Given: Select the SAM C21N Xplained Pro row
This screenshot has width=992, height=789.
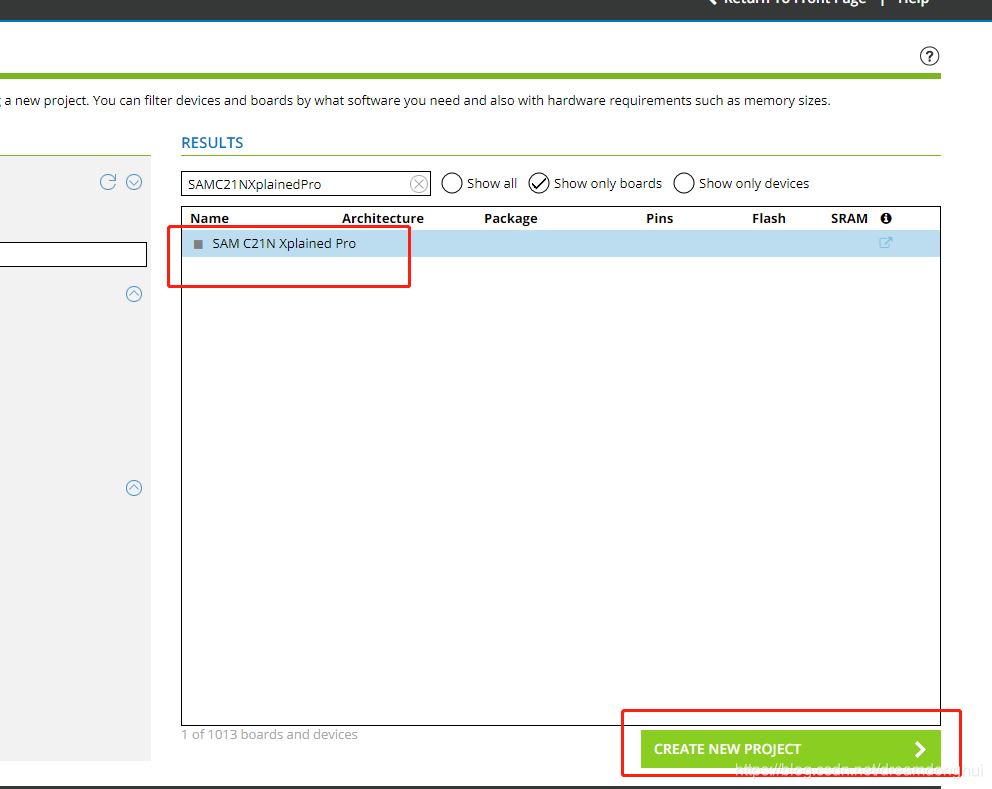Looking at the screenshot, I should 561,244.
